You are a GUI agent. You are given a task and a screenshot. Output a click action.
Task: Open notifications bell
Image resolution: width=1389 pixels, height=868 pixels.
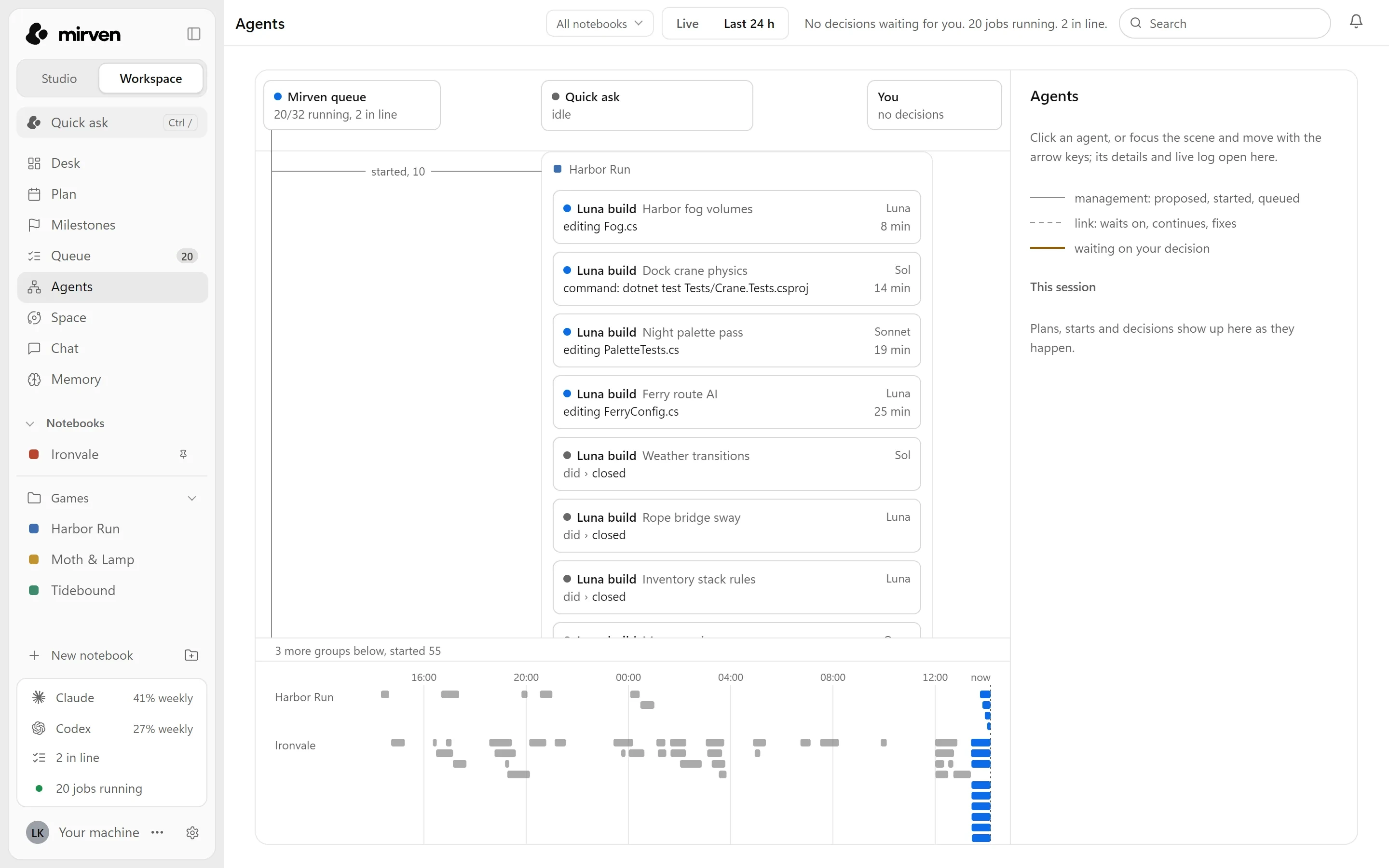[x=1356, y=22]
